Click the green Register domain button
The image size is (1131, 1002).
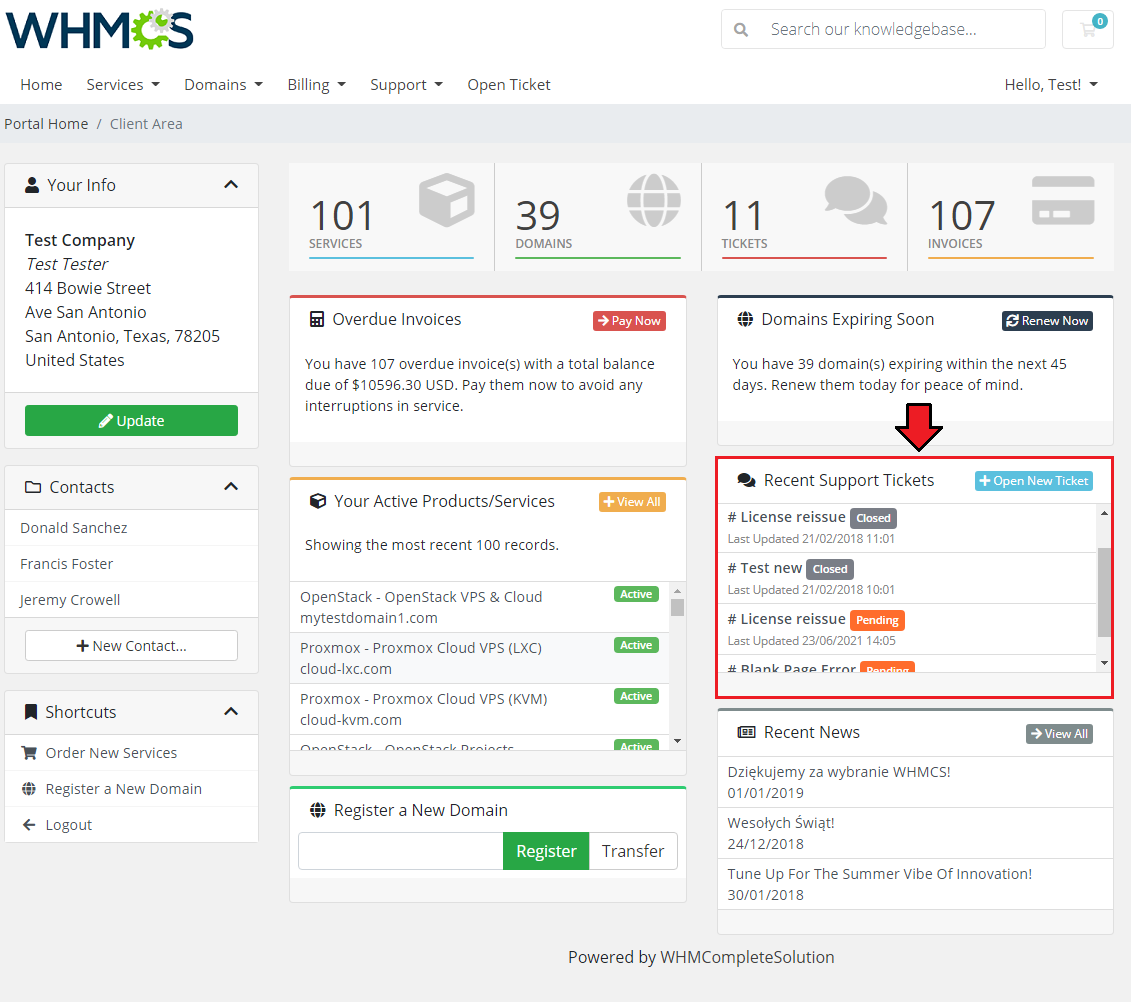coord(546,851)
